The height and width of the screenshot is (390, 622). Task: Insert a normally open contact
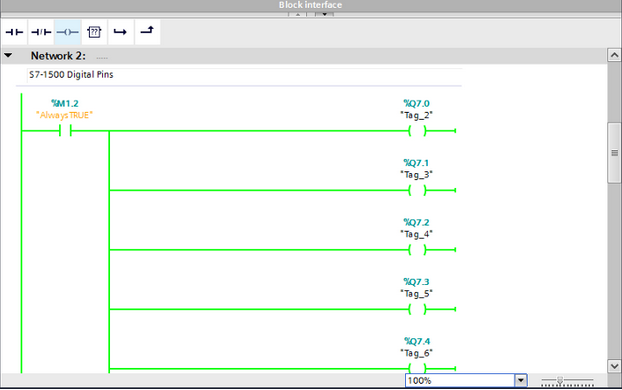pyautogui.click(x=14, y=32)
